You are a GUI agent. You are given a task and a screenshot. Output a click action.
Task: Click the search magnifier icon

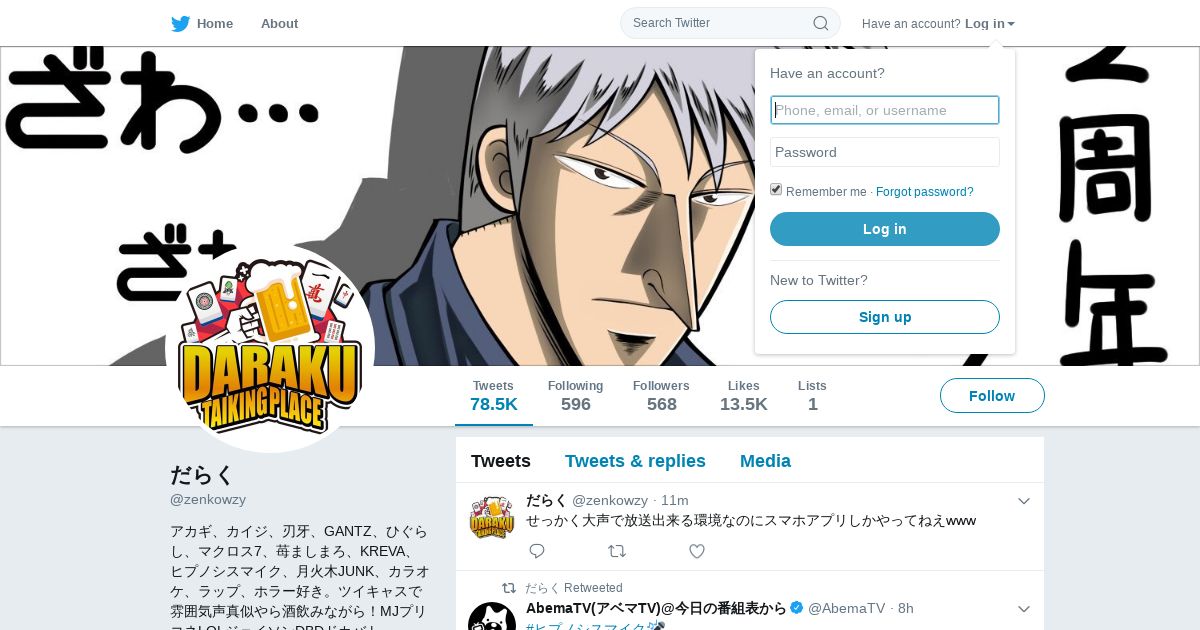click(820, 23)
